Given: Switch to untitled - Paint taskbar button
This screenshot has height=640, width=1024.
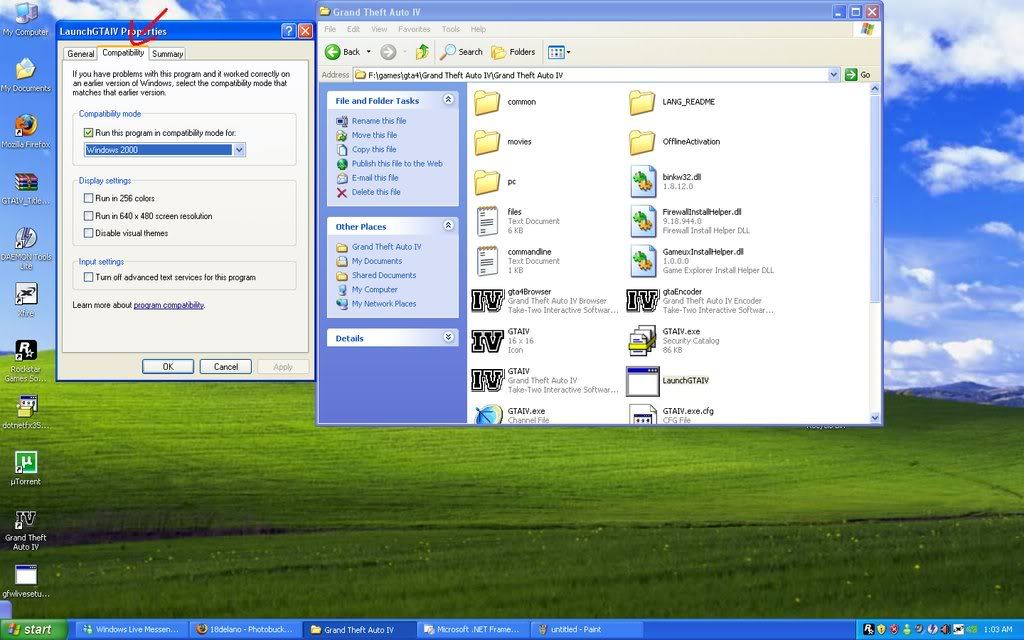Looking at the screenshot, I should tap(584, 630).
